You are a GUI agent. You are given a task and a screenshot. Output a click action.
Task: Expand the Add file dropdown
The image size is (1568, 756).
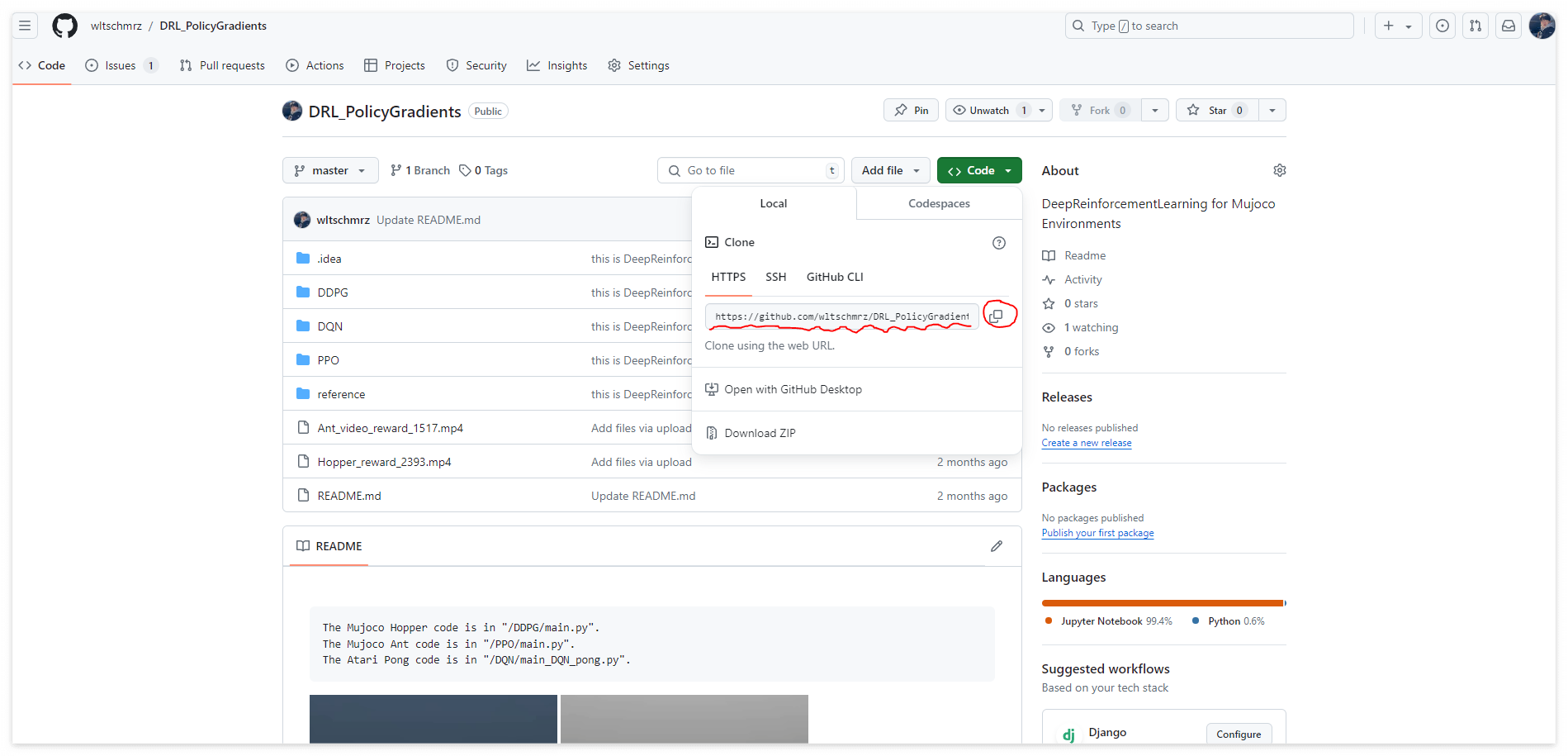[x=890, y=170]
